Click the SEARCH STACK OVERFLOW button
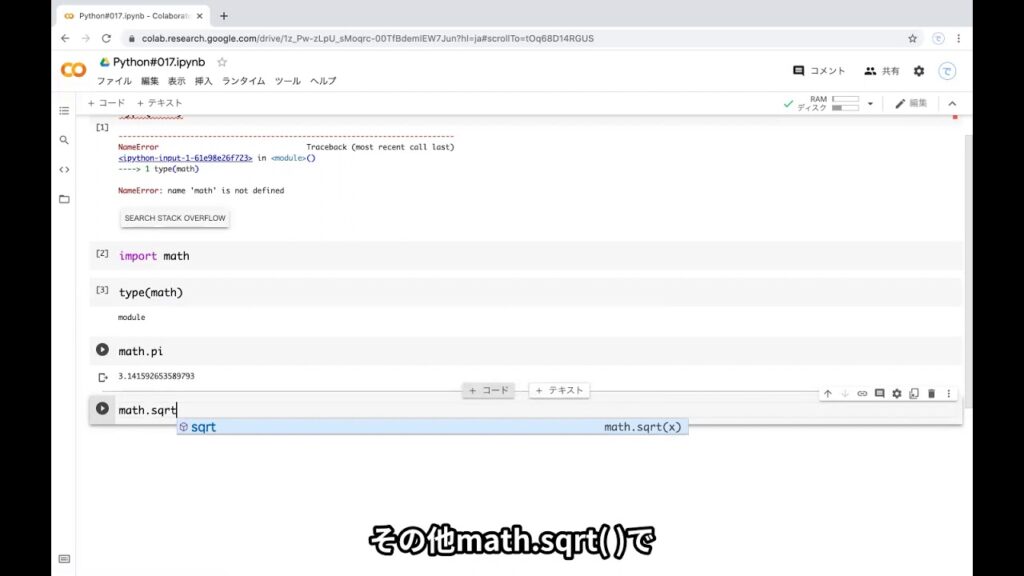 [x=174, y=217]
